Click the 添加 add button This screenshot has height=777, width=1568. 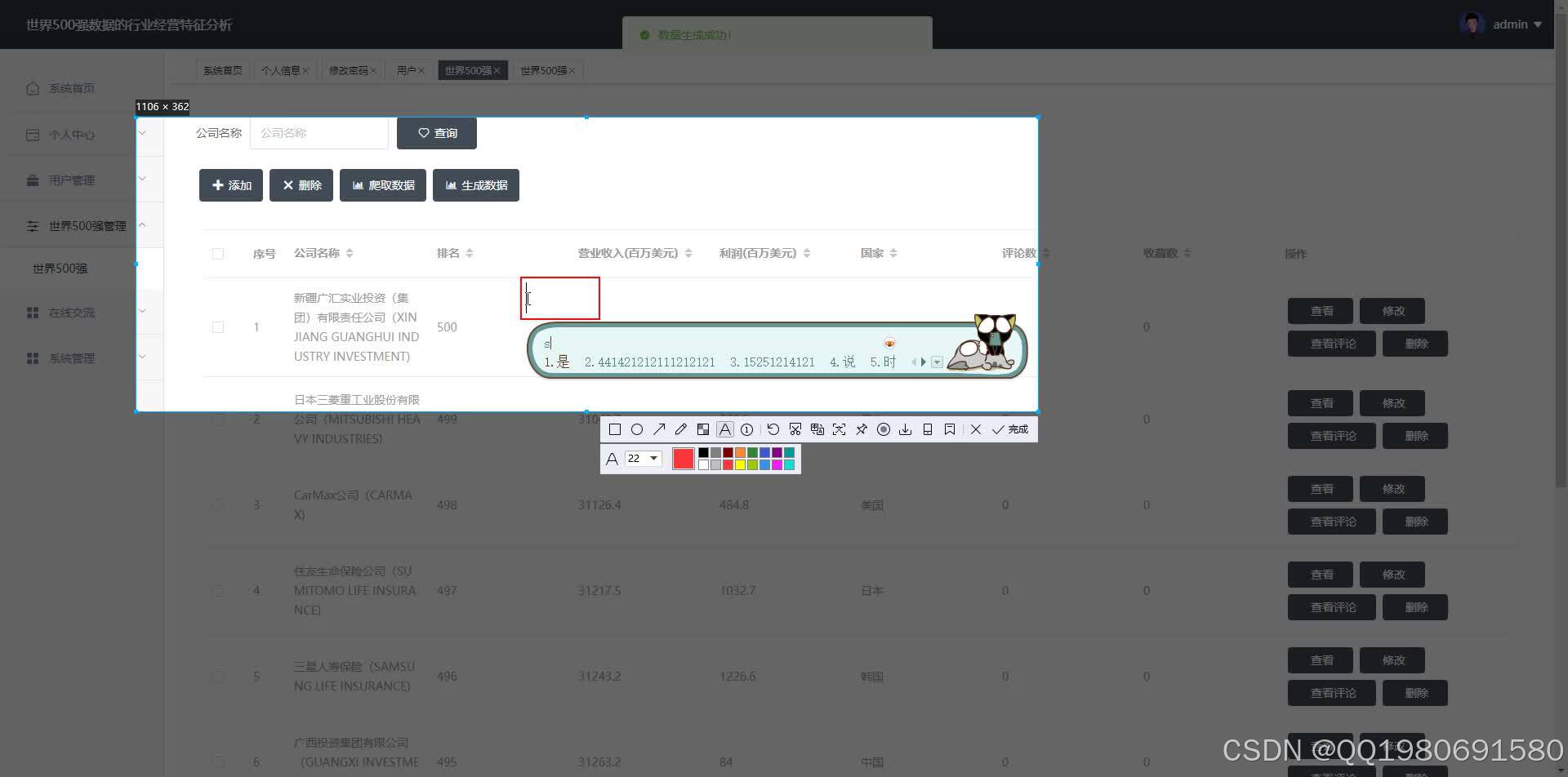coord(231,185)
